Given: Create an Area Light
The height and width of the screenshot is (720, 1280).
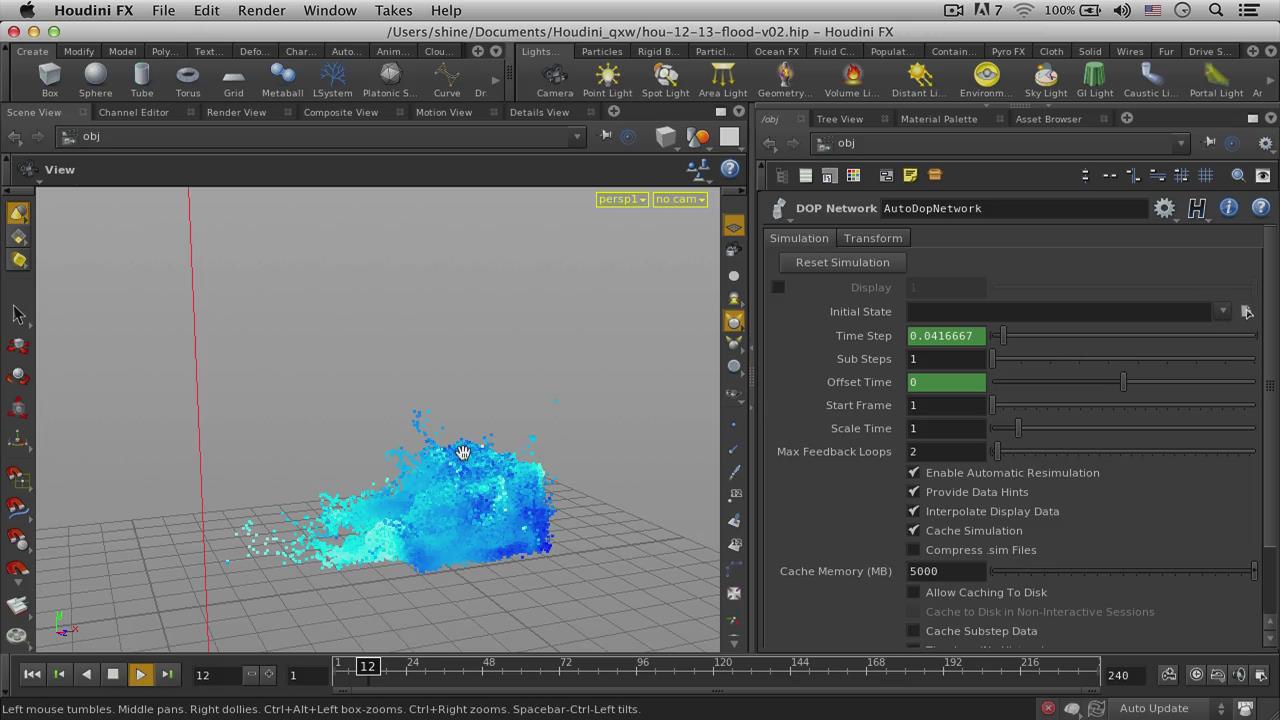Looking at the screenshot, I should (x=722, y=79).
